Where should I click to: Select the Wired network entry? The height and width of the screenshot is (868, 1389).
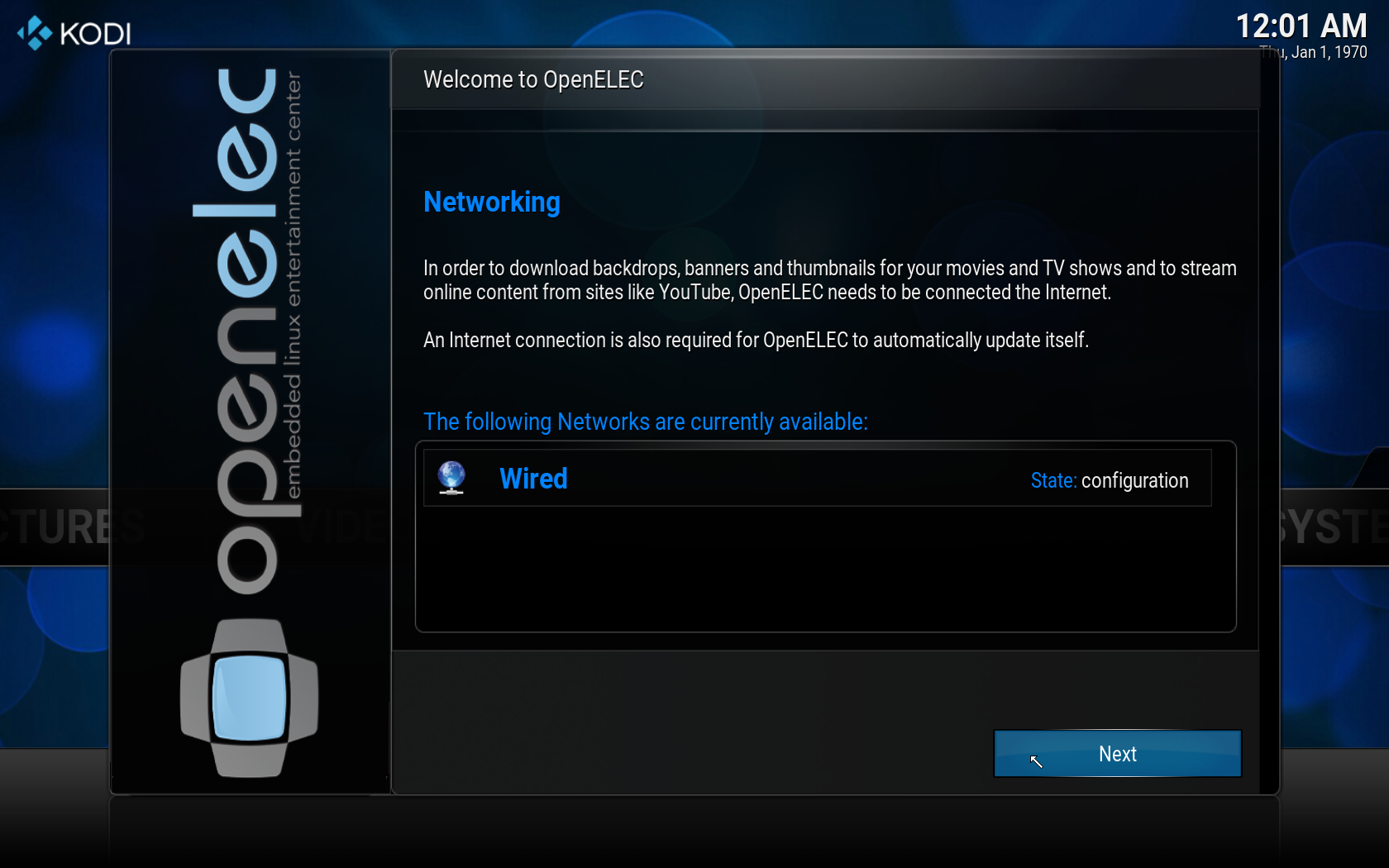pos(817,478)
